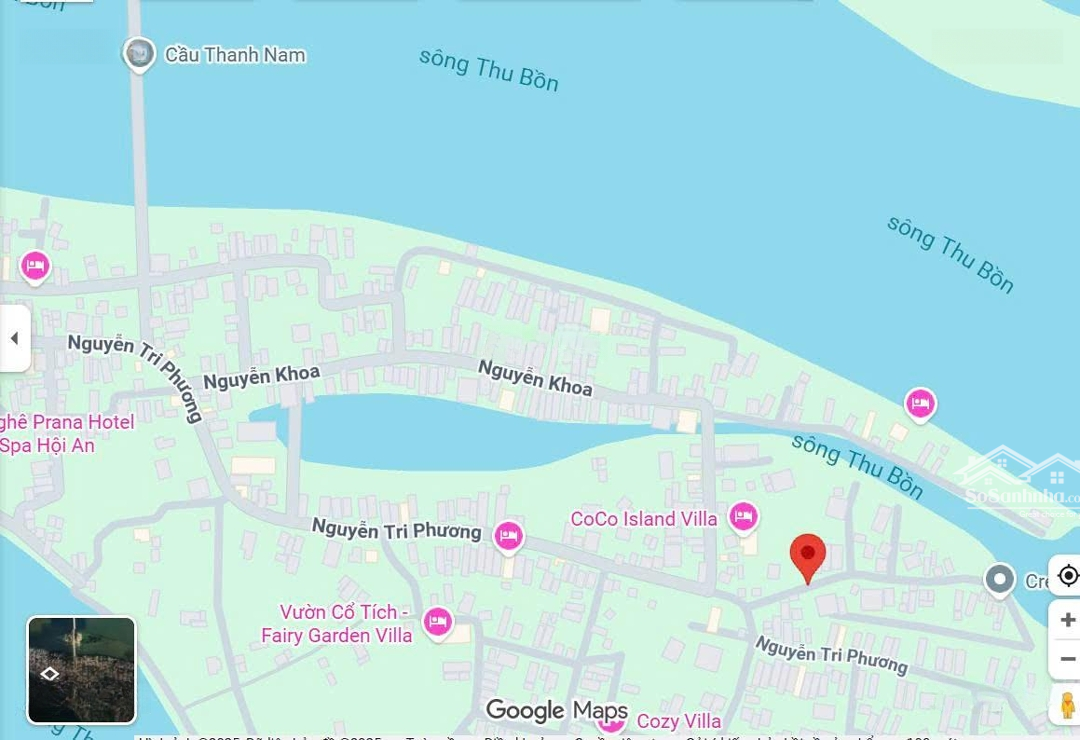Select Vườn Cổ Tích - Fairy Garden Villa text

pyautogui.click(x=337, y=624)
